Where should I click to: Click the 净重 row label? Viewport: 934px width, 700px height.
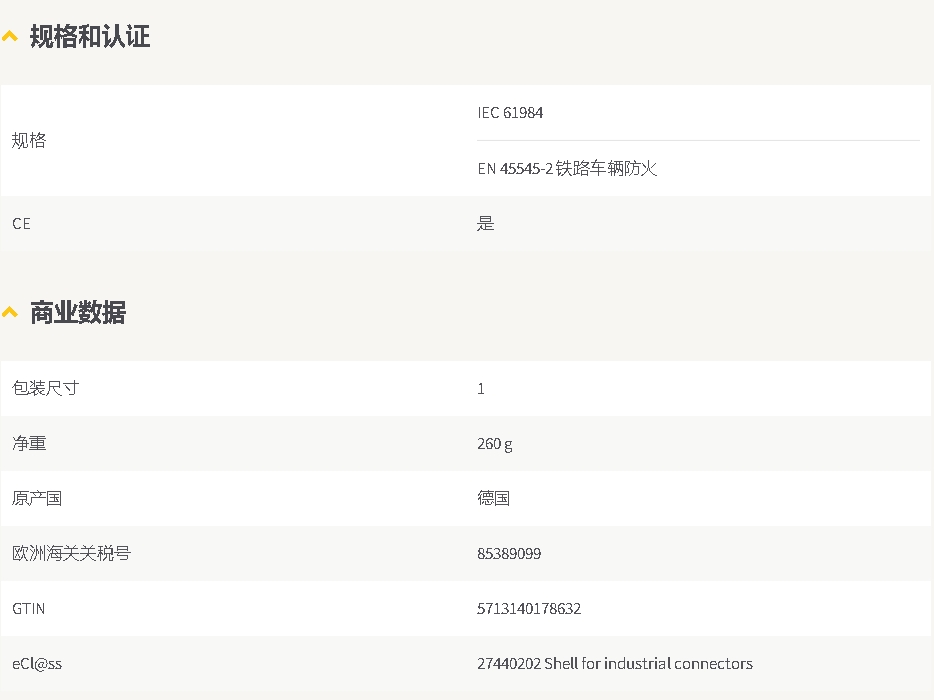(x=29, y=443)
